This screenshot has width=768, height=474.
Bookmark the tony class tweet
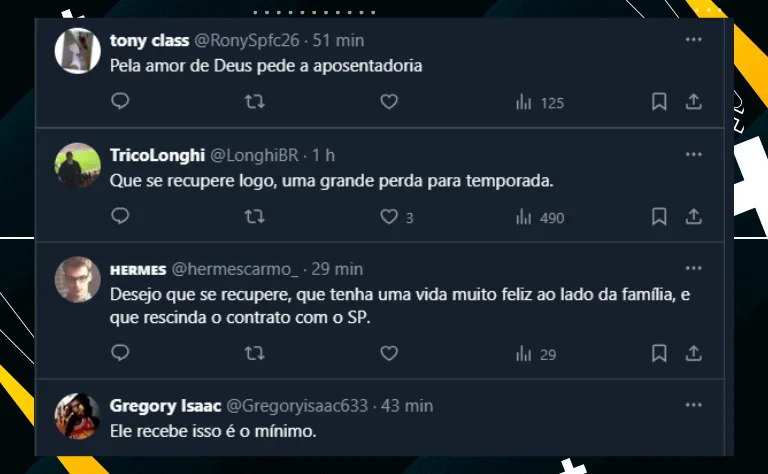click(659, 101)
